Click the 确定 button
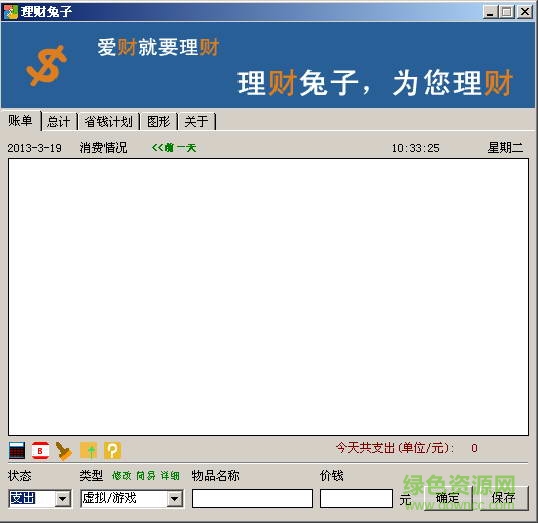Viewport: 538px width, 524px height. pyautogui.click(x=448, y=498)
